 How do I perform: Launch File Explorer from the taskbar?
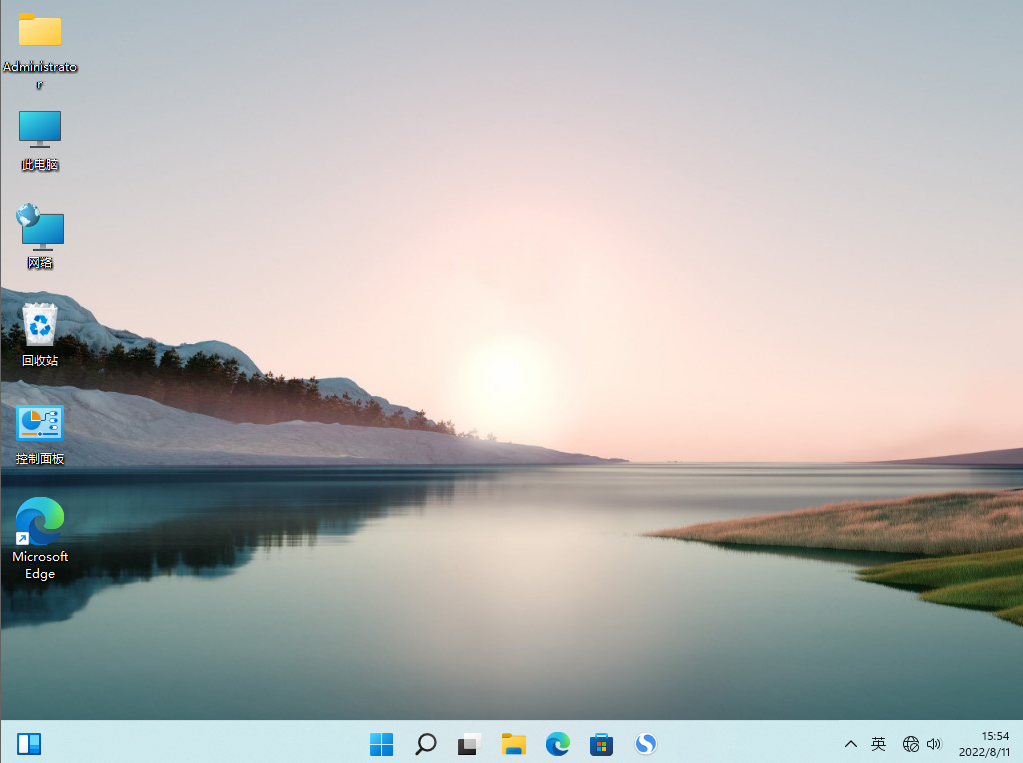point(513,743)
